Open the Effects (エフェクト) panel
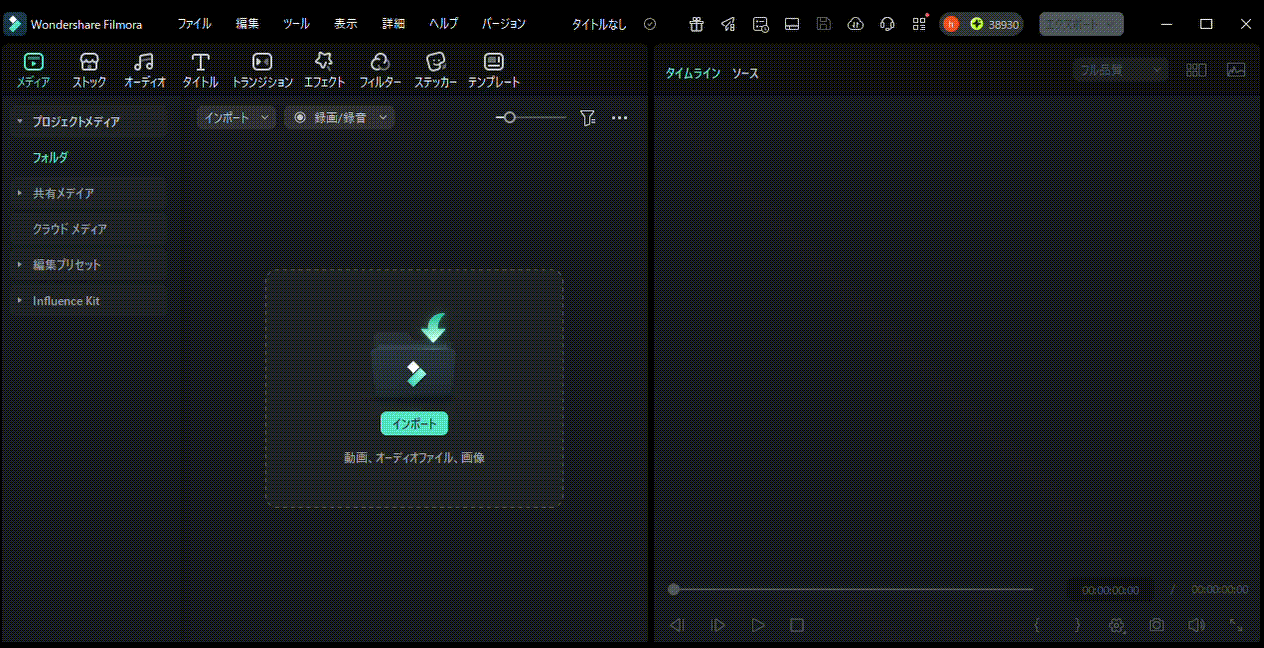 pos(324,70)
